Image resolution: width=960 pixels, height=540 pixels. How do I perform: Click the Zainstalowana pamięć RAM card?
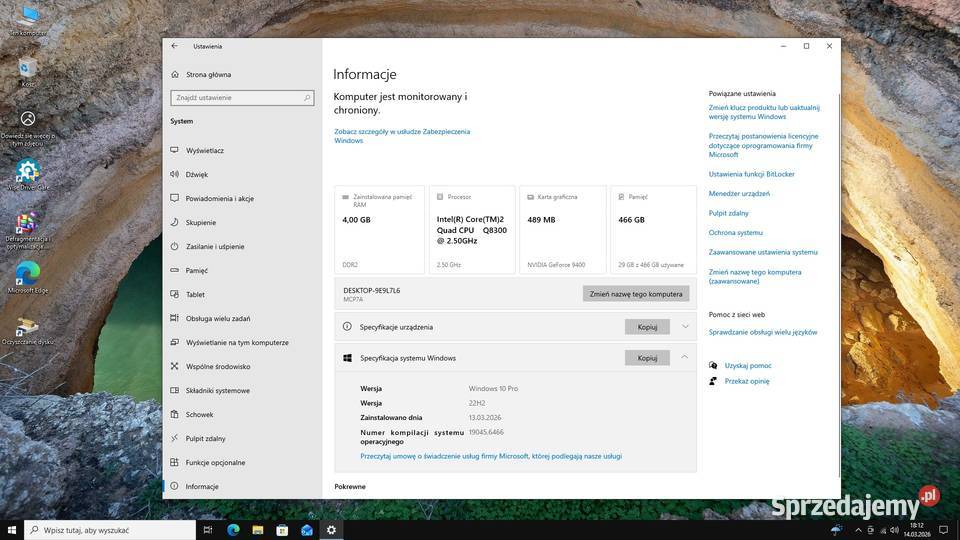pos(379,230)
